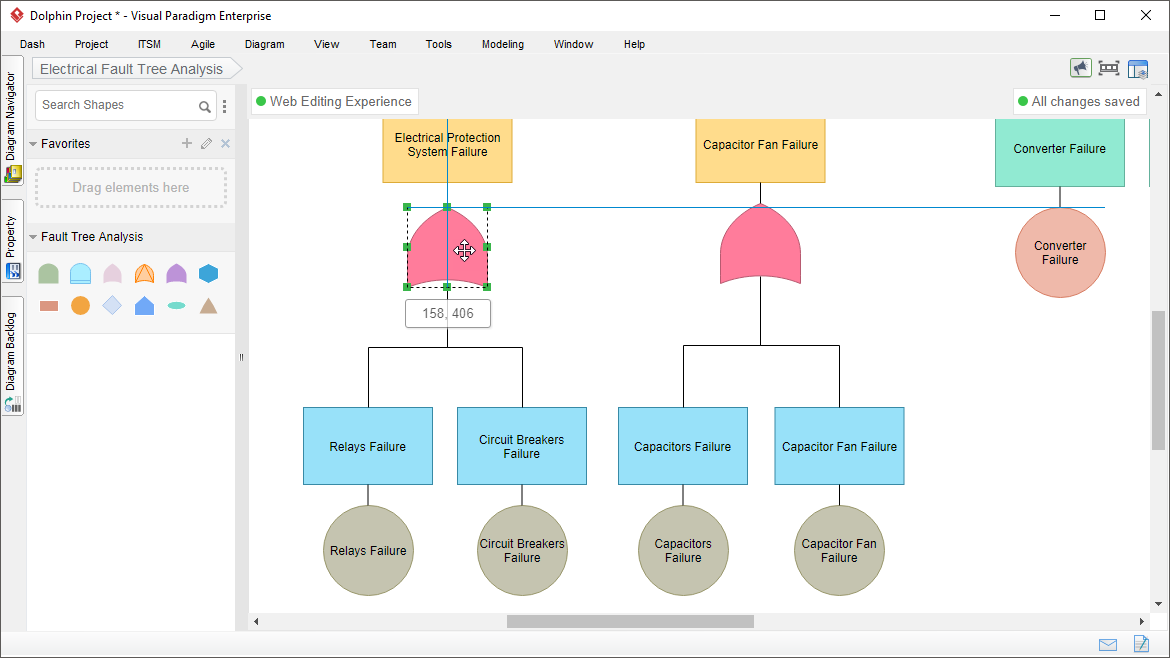This screenshot has width=1170, height=658.
Task: Click the vertical scrollbar thumb
Action: [x=1158, y=380]
